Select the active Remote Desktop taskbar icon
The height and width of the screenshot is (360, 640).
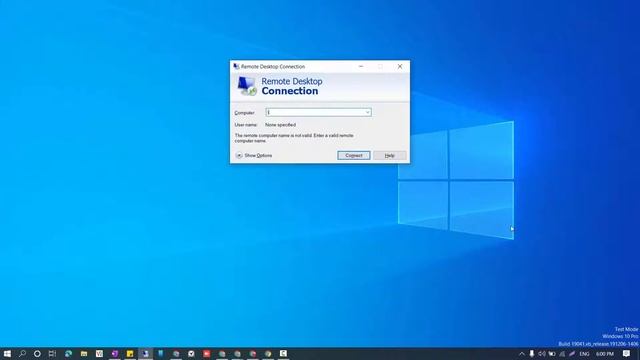145,353
